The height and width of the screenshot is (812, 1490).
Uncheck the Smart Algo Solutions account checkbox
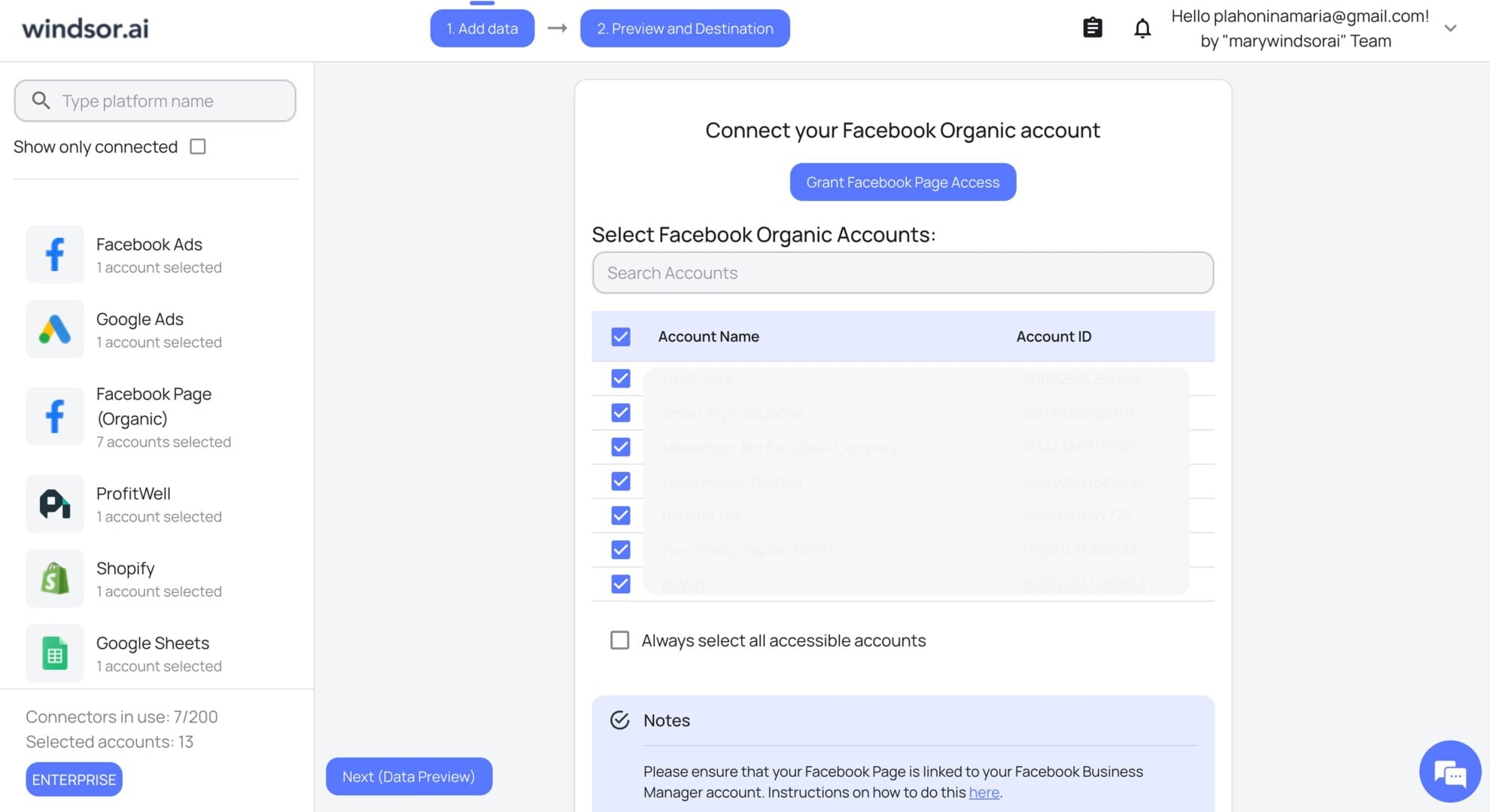click(x=621, y=412)
